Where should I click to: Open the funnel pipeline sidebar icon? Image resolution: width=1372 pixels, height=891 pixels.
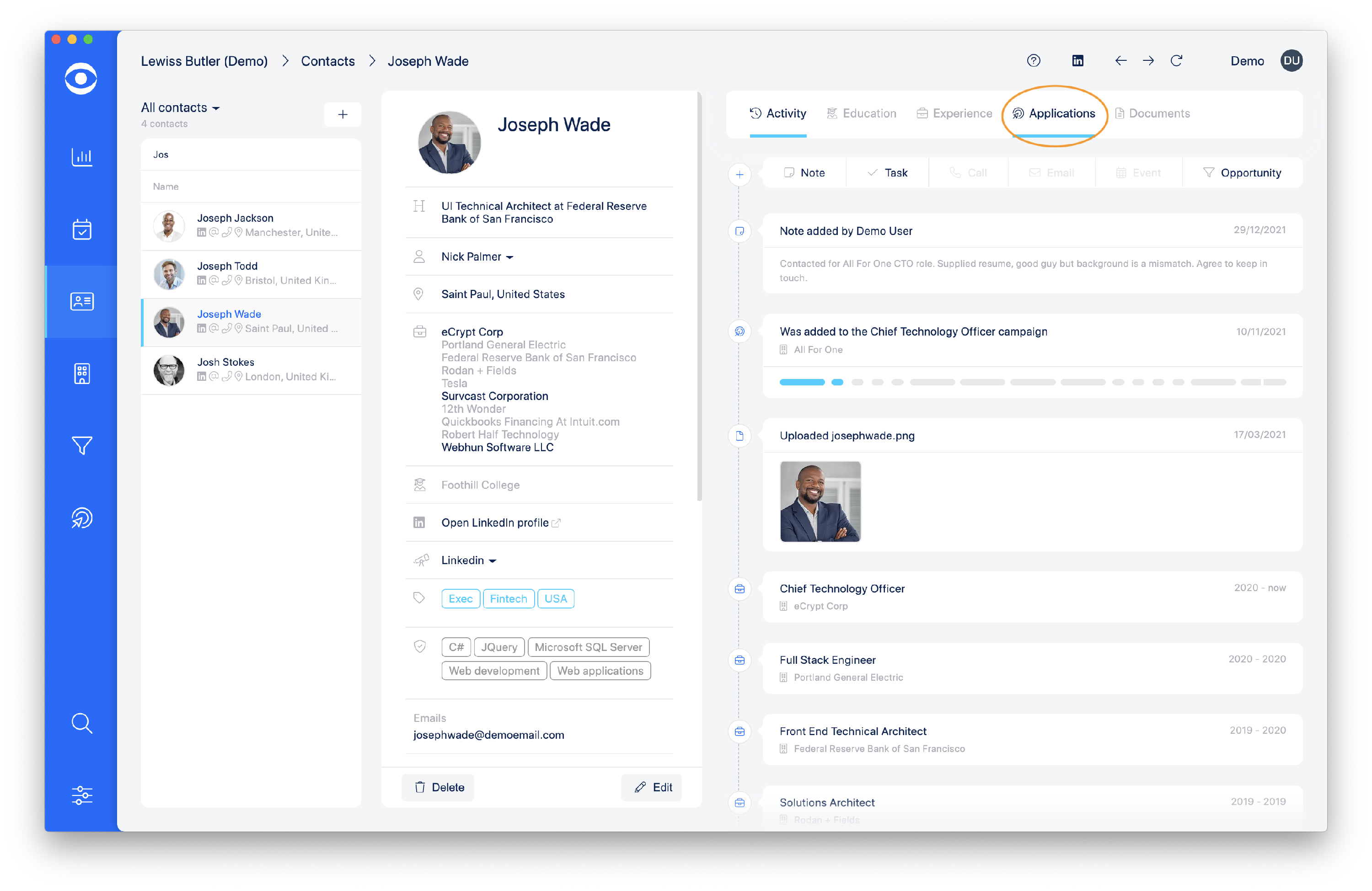coord(82,445)
